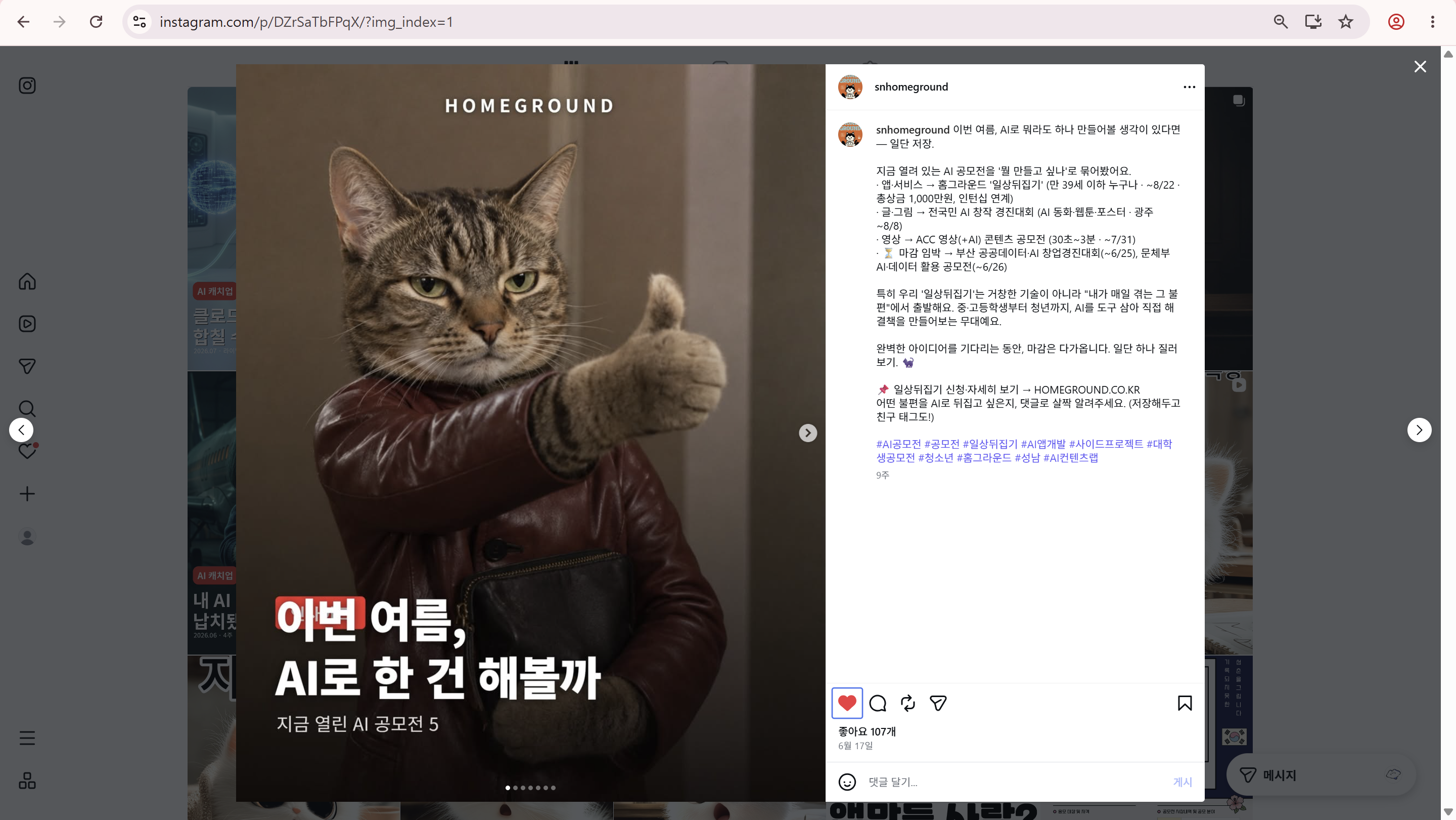Open site information icon in address bar

(x=139, y=22)
